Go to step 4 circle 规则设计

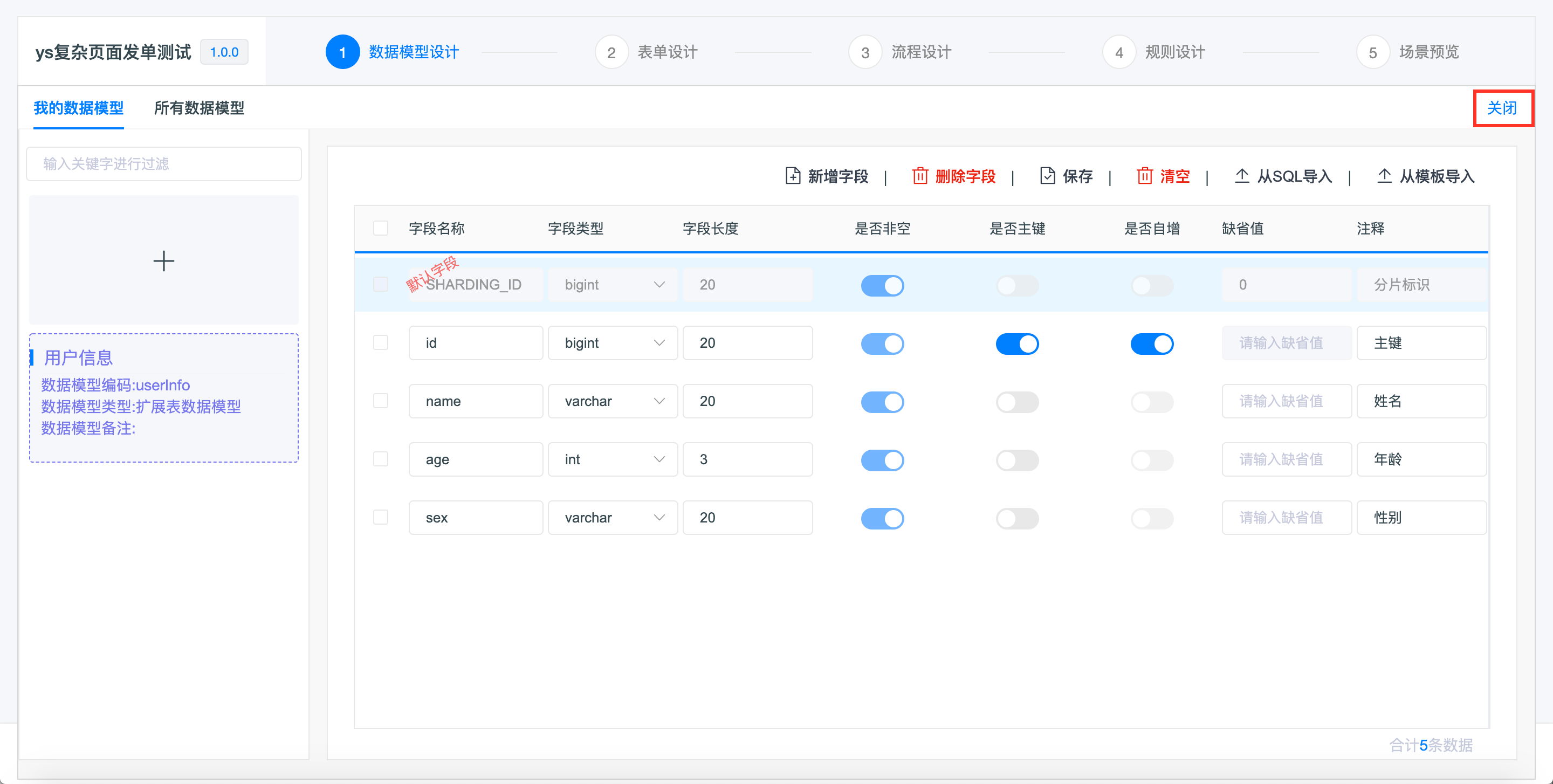(1119, 52)
